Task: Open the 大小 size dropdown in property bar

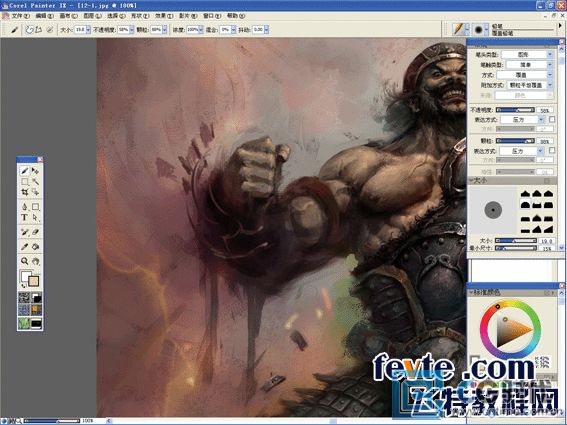Action: click(x=88, y=30)
